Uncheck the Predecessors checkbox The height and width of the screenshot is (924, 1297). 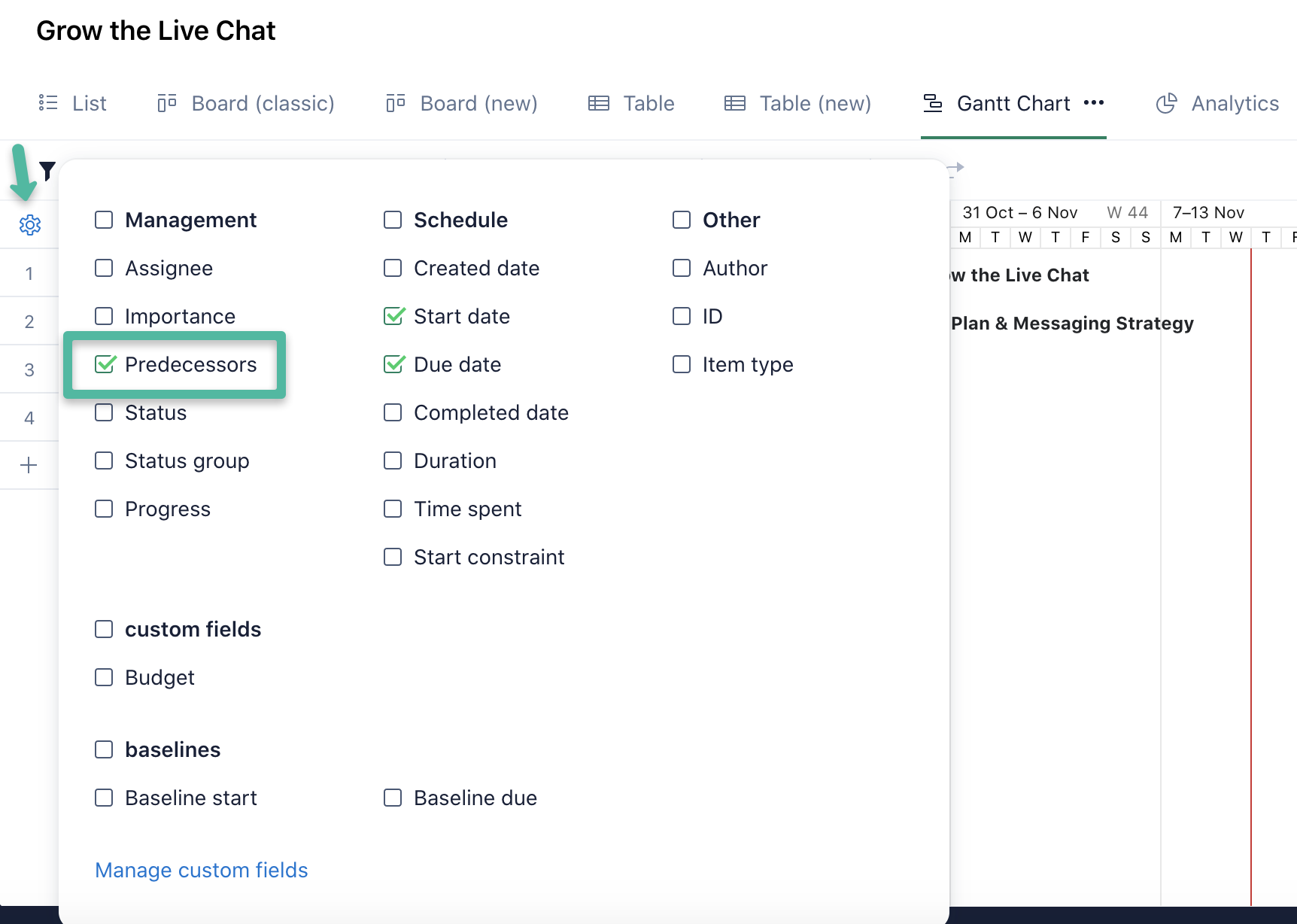point(105,365)
